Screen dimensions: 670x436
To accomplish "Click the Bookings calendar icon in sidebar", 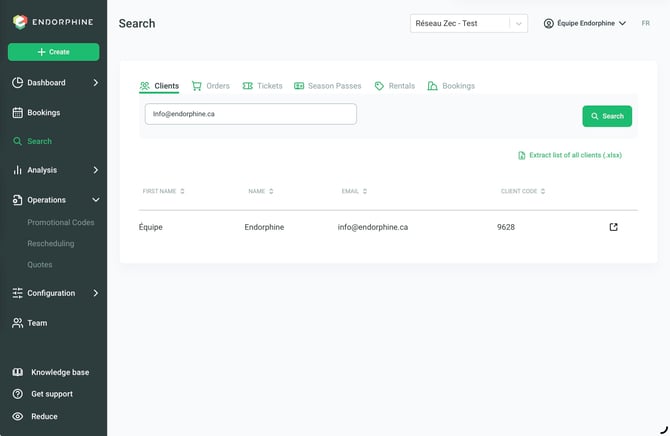I will [x=18, y=112].
